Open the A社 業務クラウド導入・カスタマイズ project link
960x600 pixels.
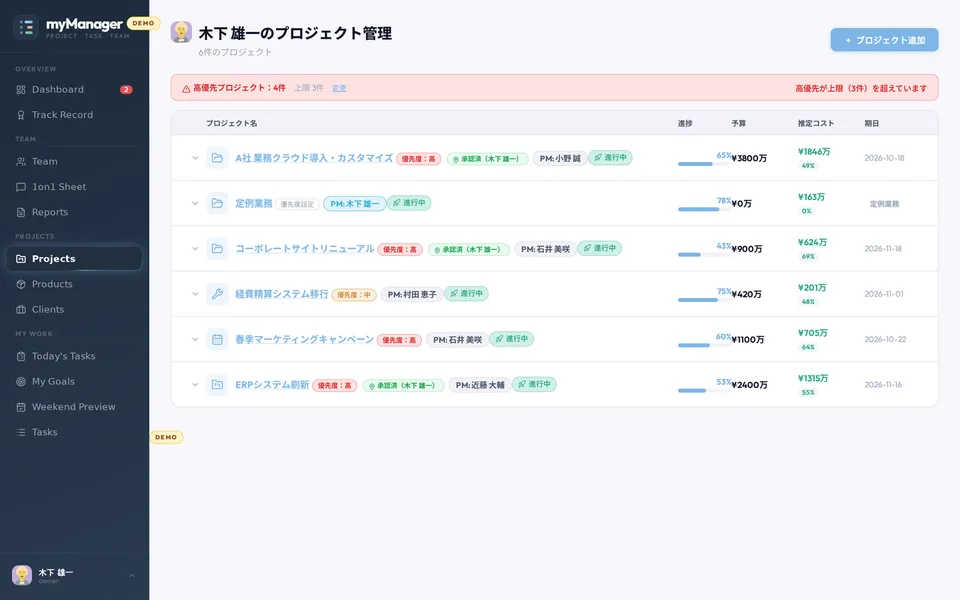click(x=314, y=158)
